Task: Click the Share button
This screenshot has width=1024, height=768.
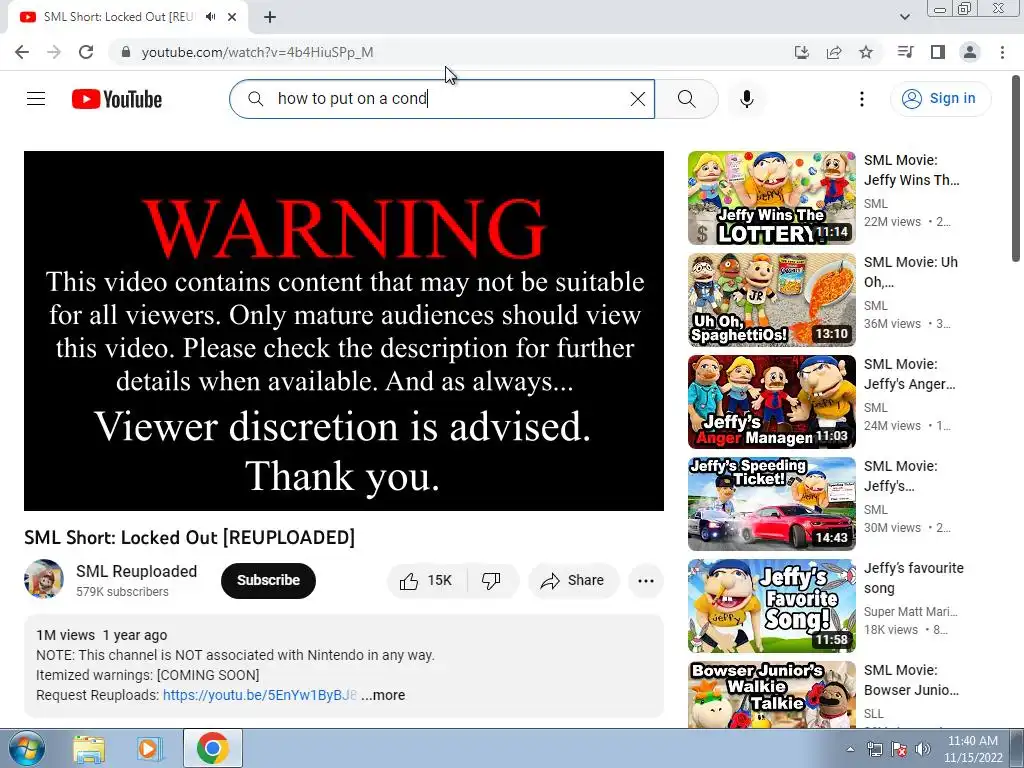Action: (x=573, y=580)
